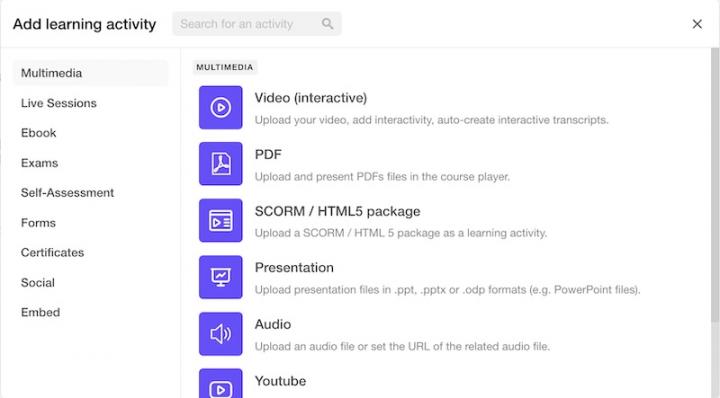Select the PDF document icon
720x398 pixels.
click(220, 164)
